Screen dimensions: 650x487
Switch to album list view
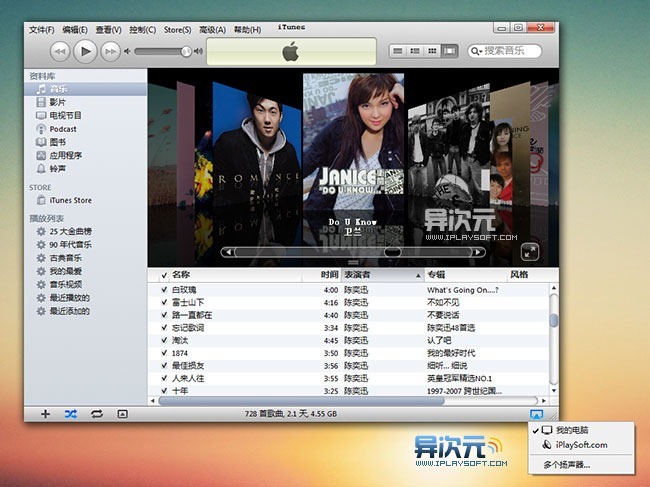tap(415, 51)
